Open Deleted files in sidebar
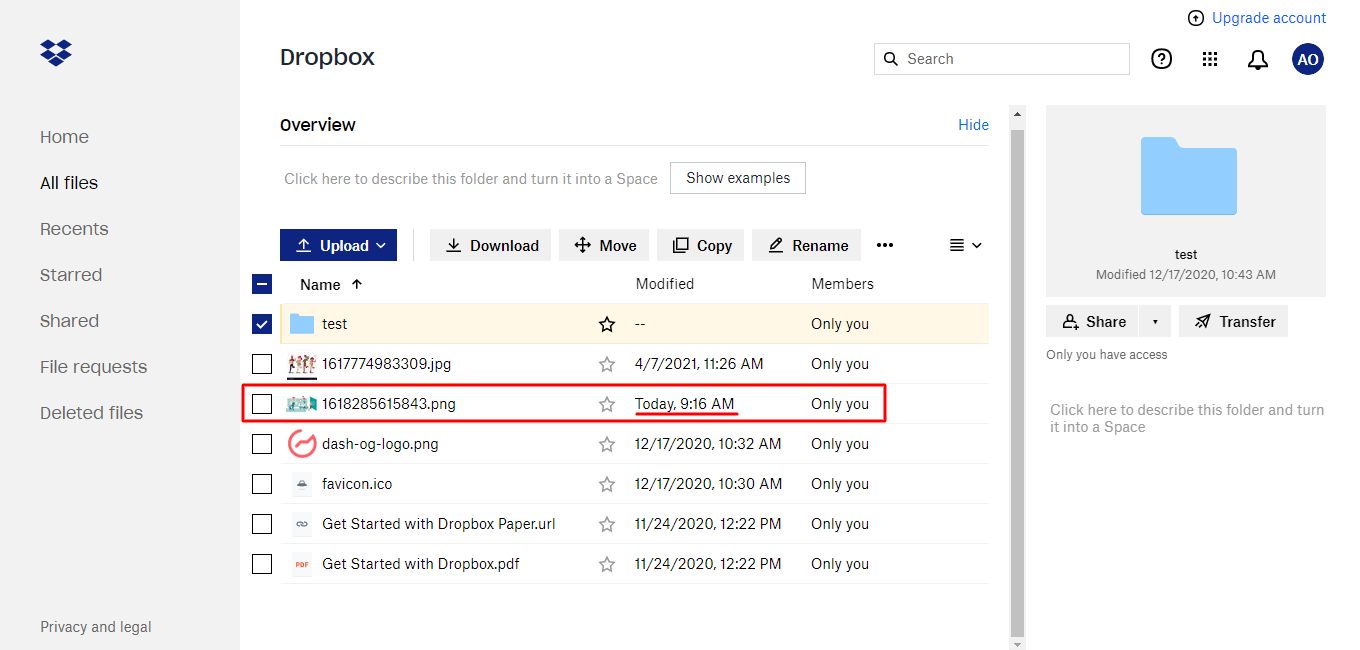Screen dimensions: 1360x650 coord(91,413)
